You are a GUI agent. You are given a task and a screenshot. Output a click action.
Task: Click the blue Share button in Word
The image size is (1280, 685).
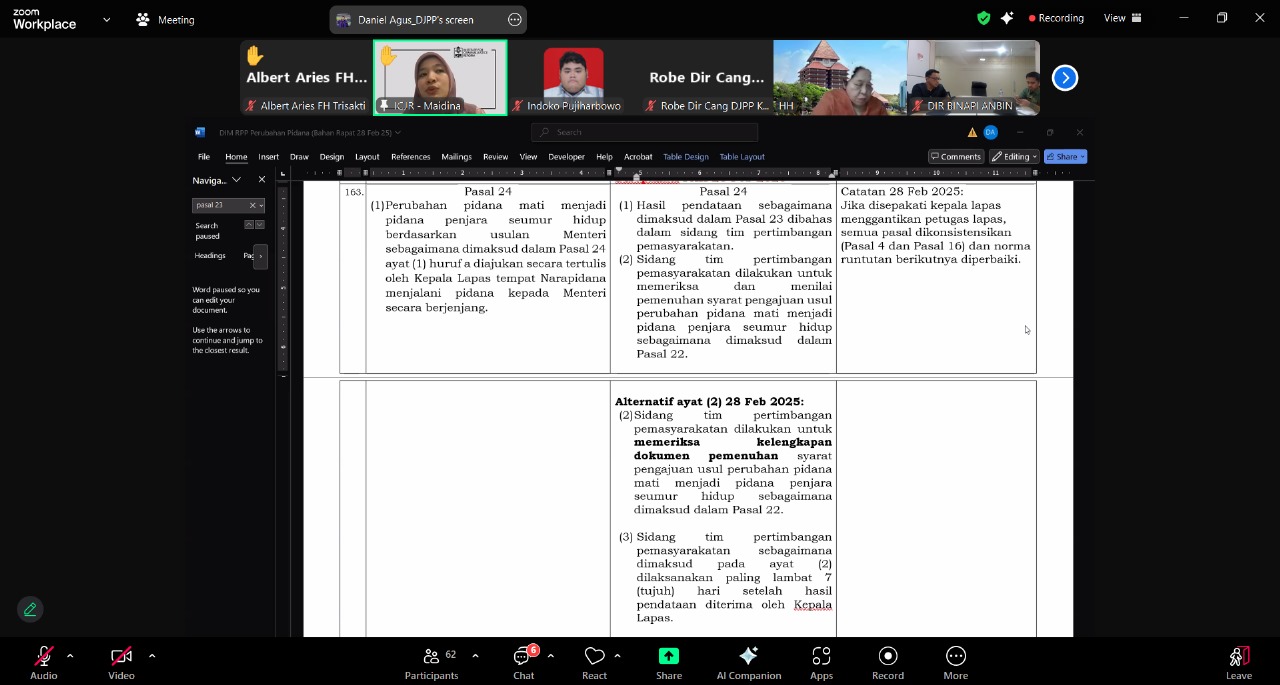pos(1065,157)
